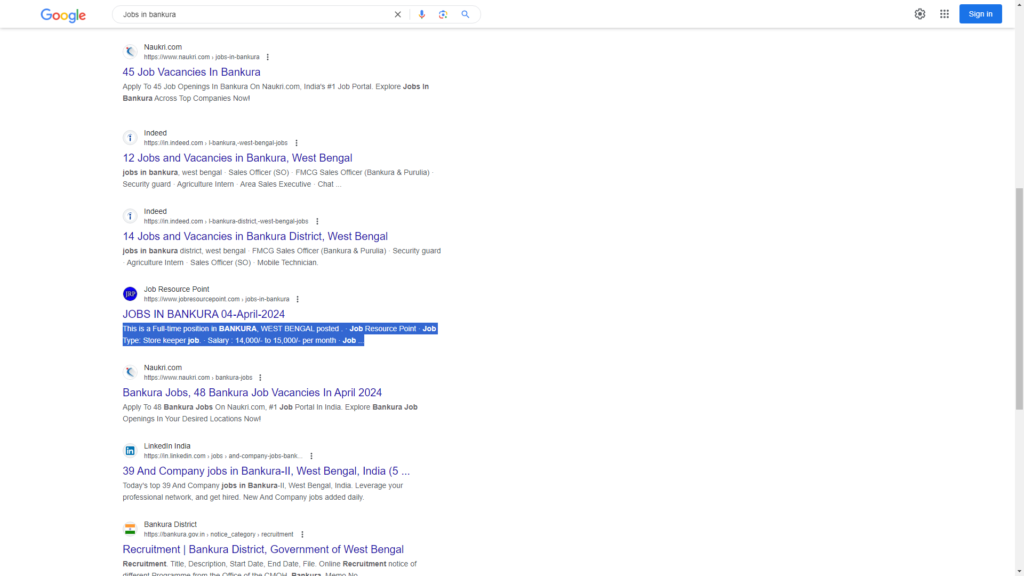
Task: Open Google settings gear
Action: pyautogui.click(x=920, y=14)
